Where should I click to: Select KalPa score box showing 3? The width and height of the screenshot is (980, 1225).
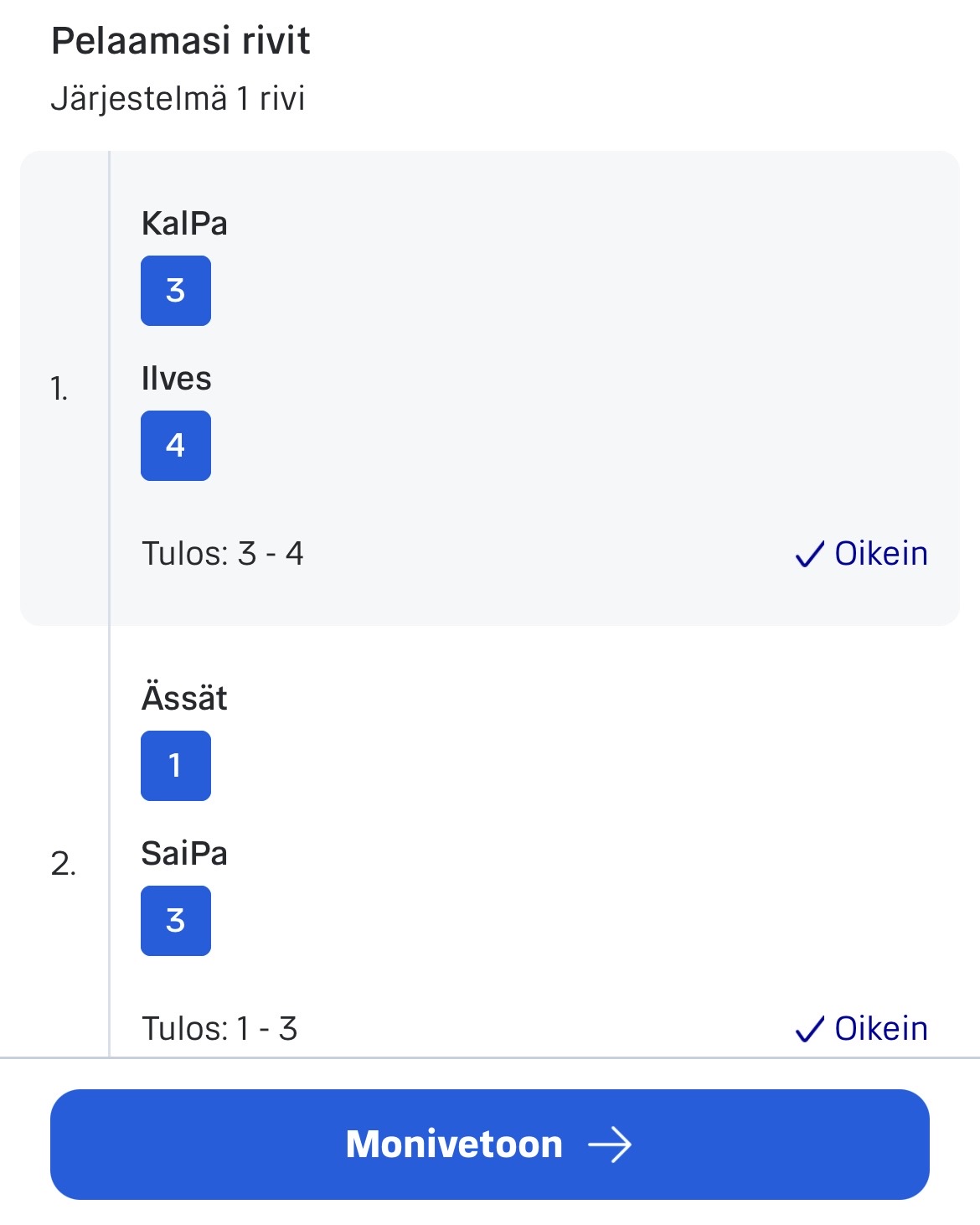(x=176, y=291)
